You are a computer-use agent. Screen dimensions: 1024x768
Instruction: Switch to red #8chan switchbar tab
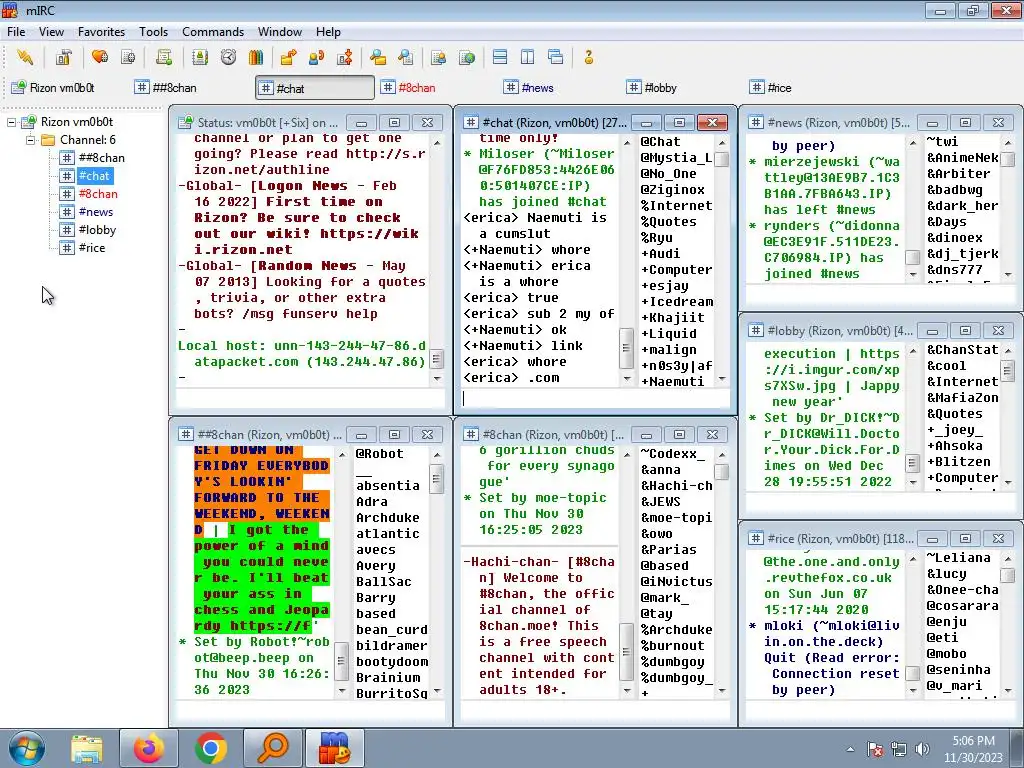point(438,88)
